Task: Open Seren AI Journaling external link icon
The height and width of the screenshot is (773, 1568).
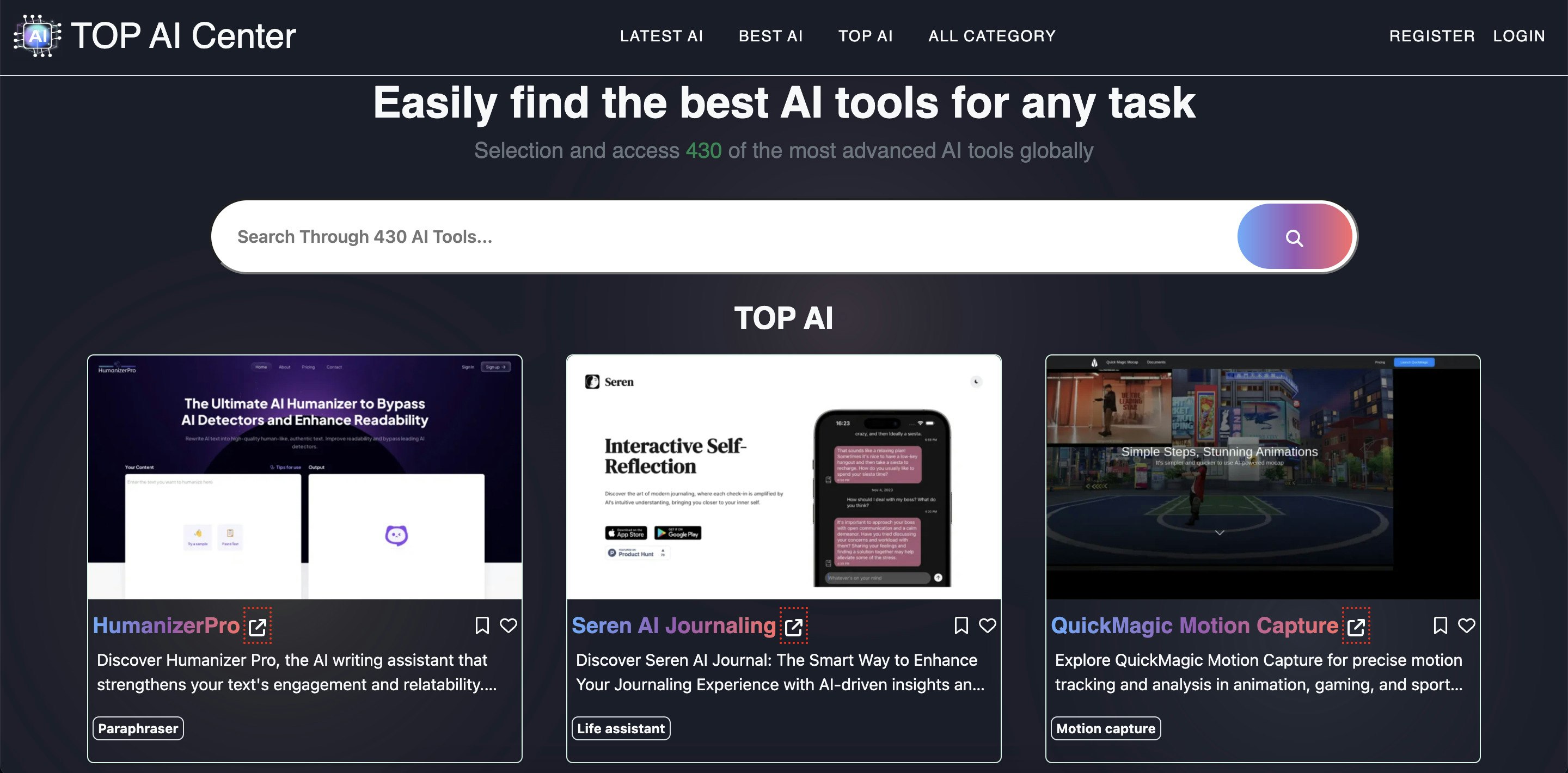Action: coord(793,627)
